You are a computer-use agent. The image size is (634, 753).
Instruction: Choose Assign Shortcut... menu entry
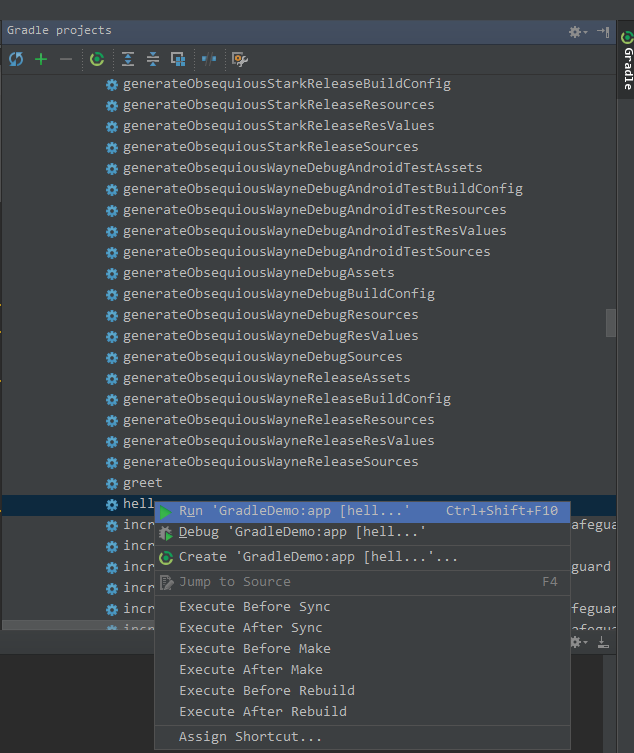point(362,737)
